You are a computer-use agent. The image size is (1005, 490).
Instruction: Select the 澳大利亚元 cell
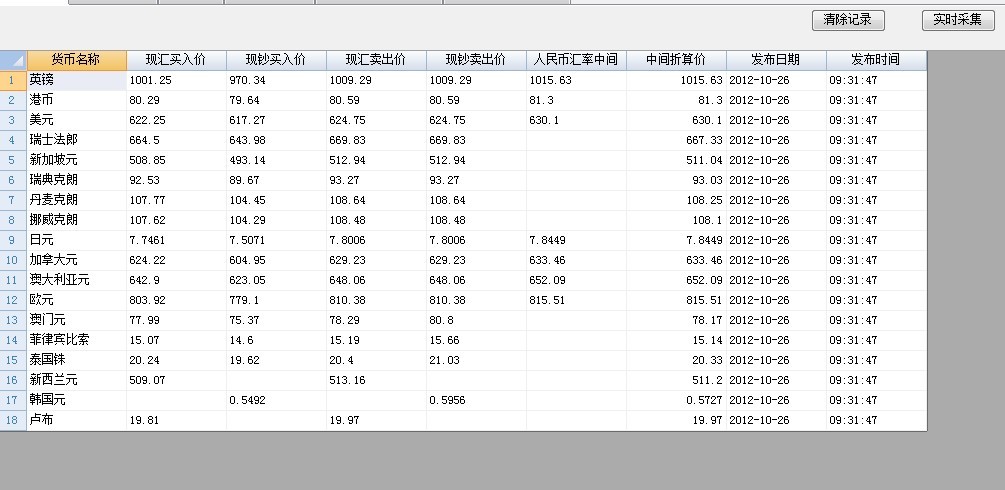click(x=77, y=280)
